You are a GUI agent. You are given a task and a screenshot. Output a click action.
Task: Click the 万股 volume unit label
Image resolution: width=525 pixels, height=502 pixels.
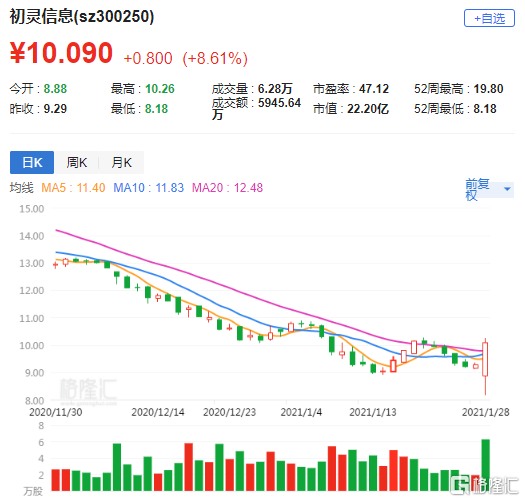click(33, 491)
